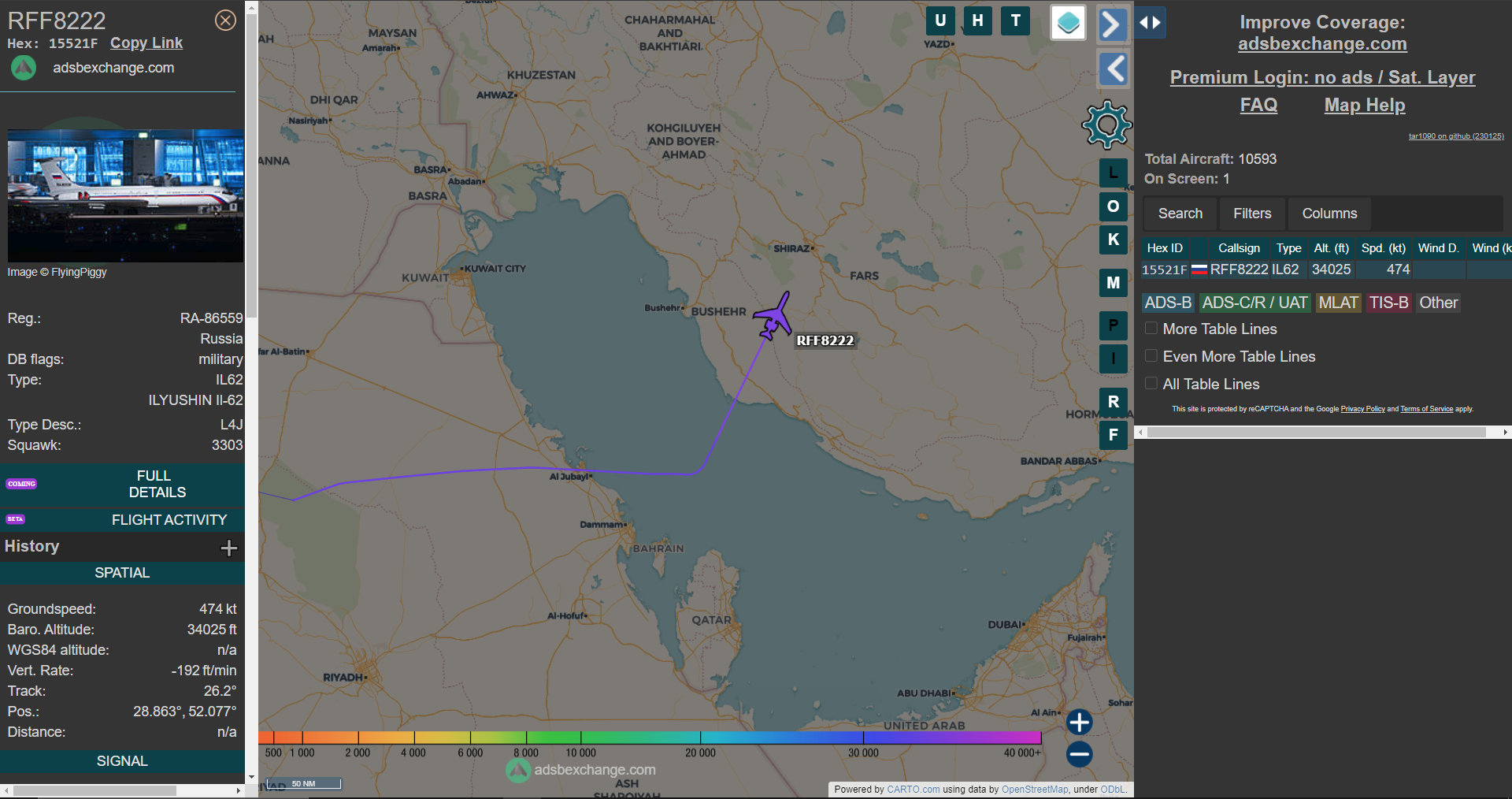Close the RFF8222 aircraft info panel
Image resolution: width=1512 pixels, height=799 pixels.
(225, 20)
